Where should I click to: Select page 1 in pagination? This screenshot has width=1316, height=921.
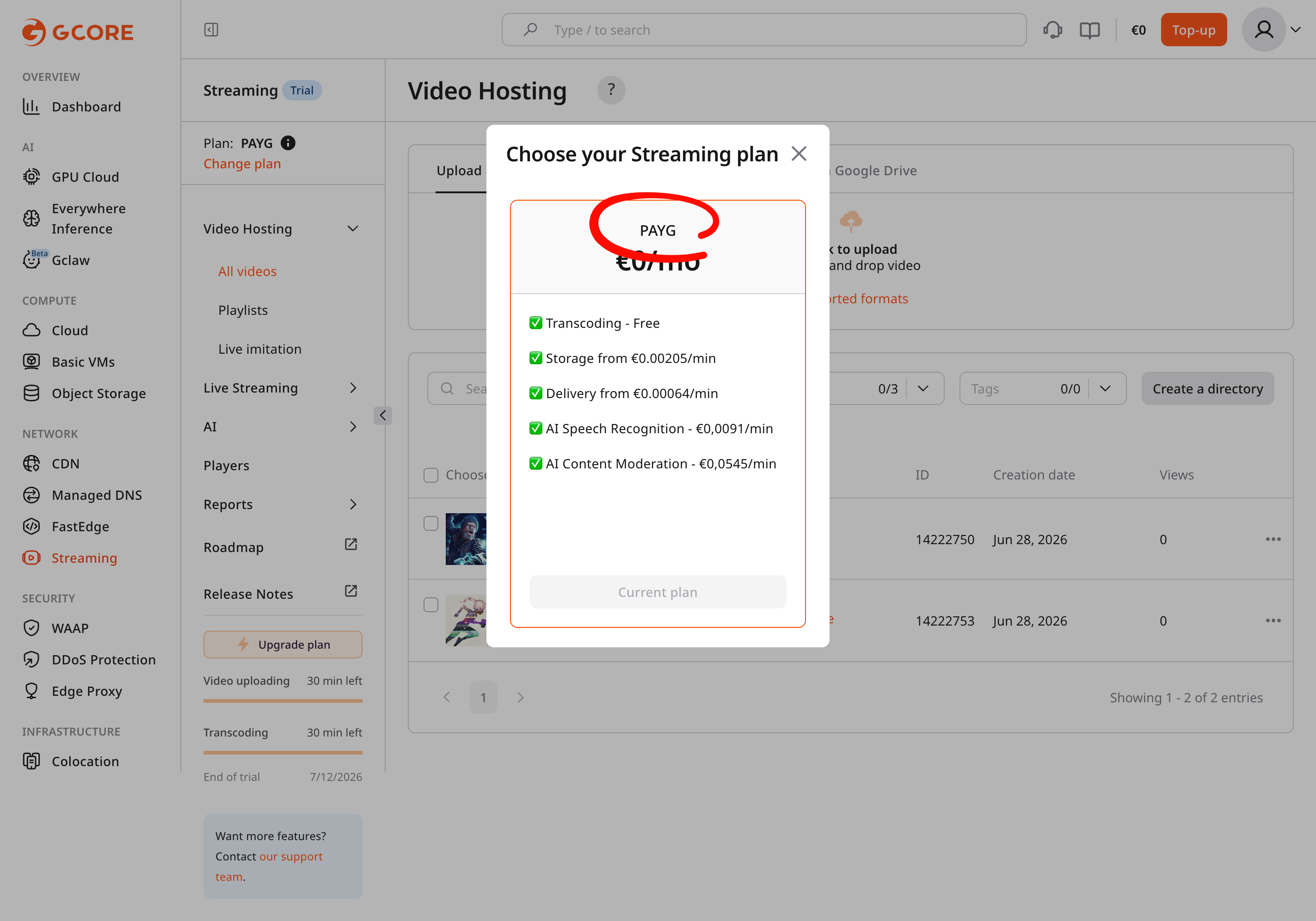click(x=483, y=698)
